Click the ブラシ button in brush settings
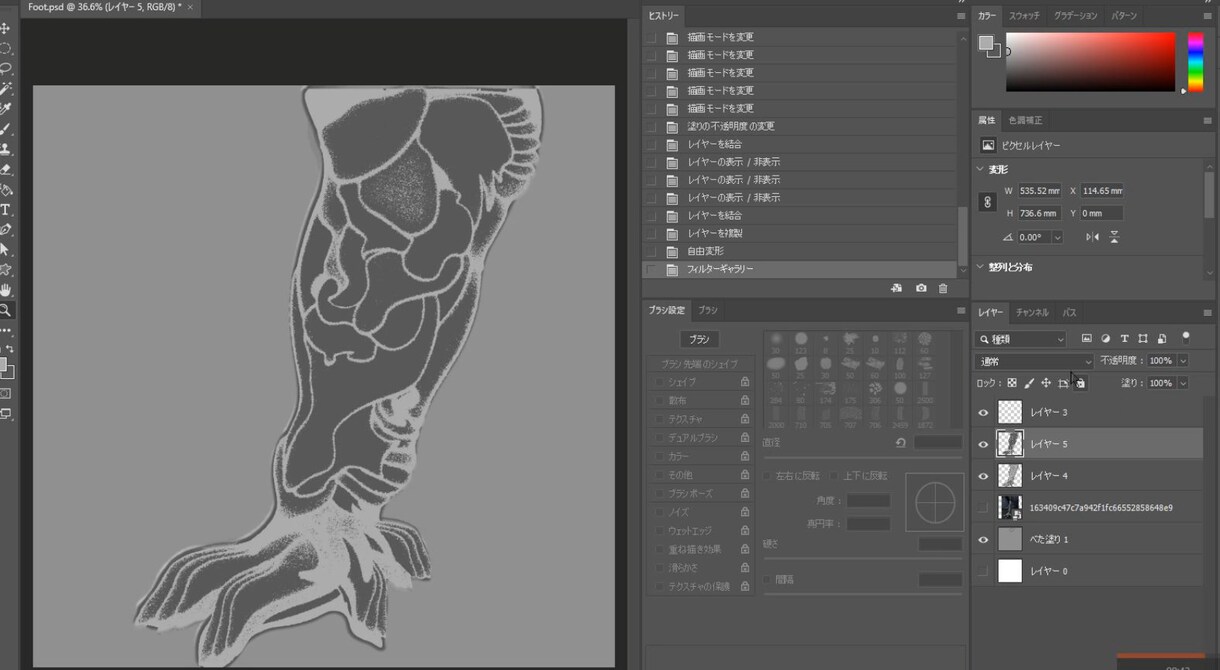 [x=699, y=339]
